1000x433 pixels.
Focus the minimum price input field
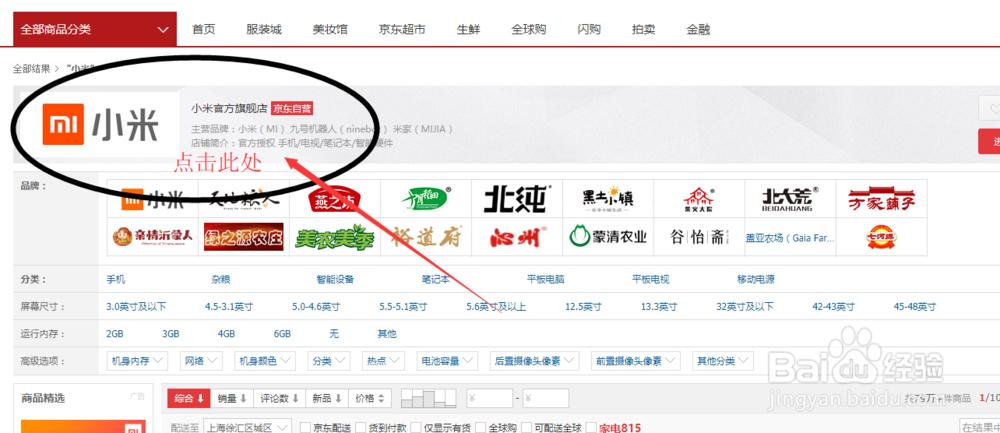489,399
